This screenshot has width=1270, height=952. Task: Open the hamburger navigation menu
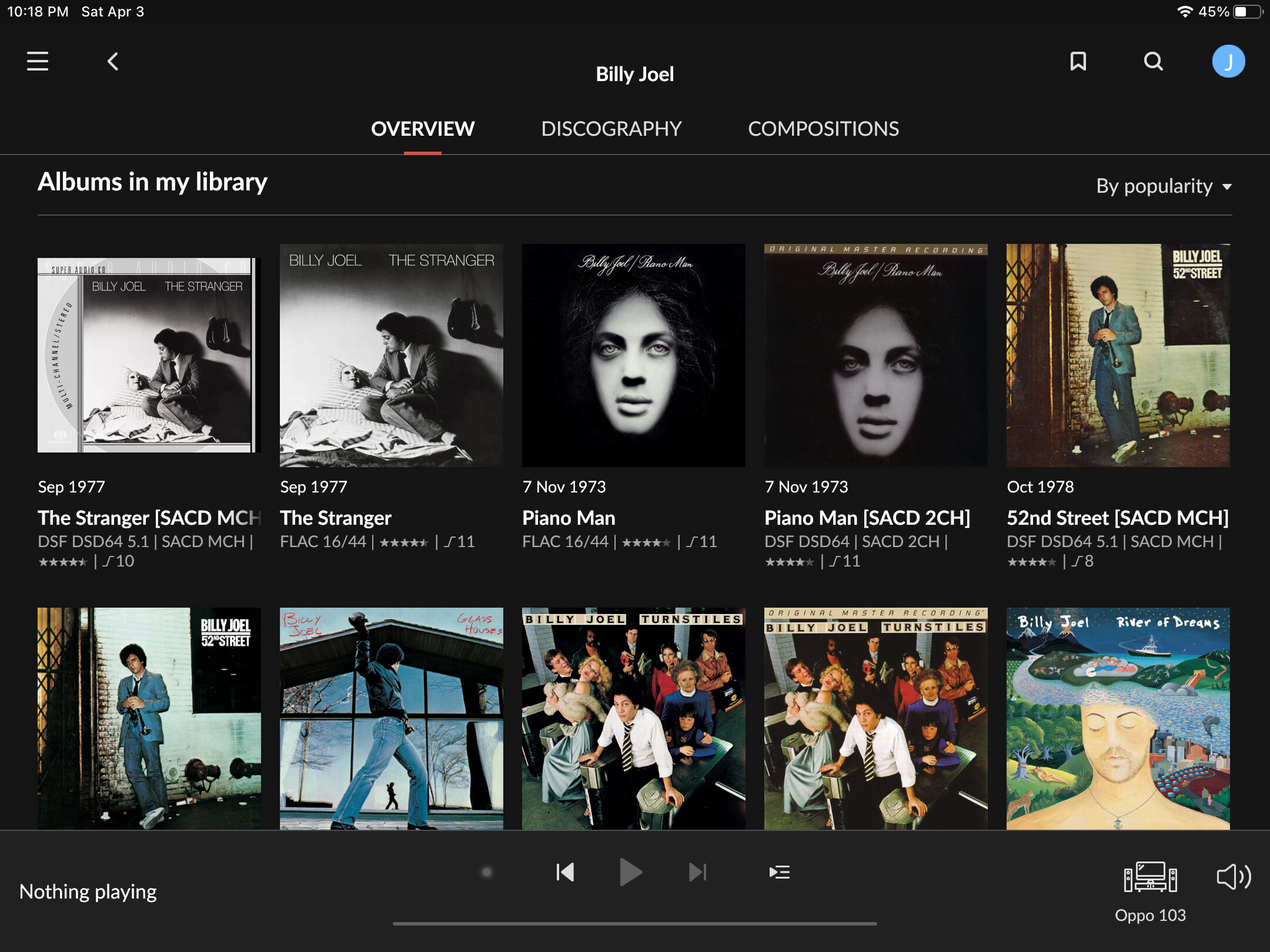(x=38, y=61)
